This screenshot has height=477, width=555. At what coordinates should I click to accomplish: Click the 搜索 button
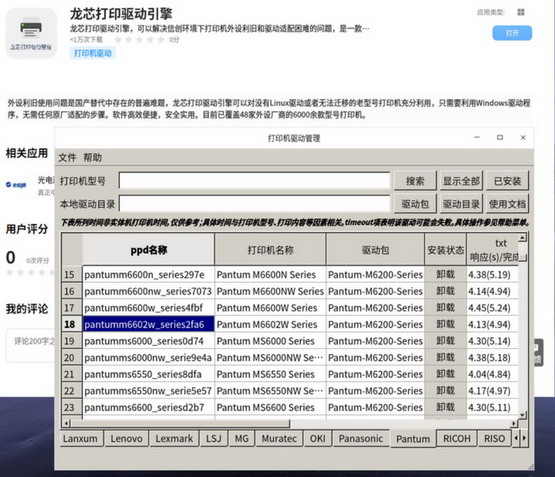pyautogui.click(x=415, y=181)
